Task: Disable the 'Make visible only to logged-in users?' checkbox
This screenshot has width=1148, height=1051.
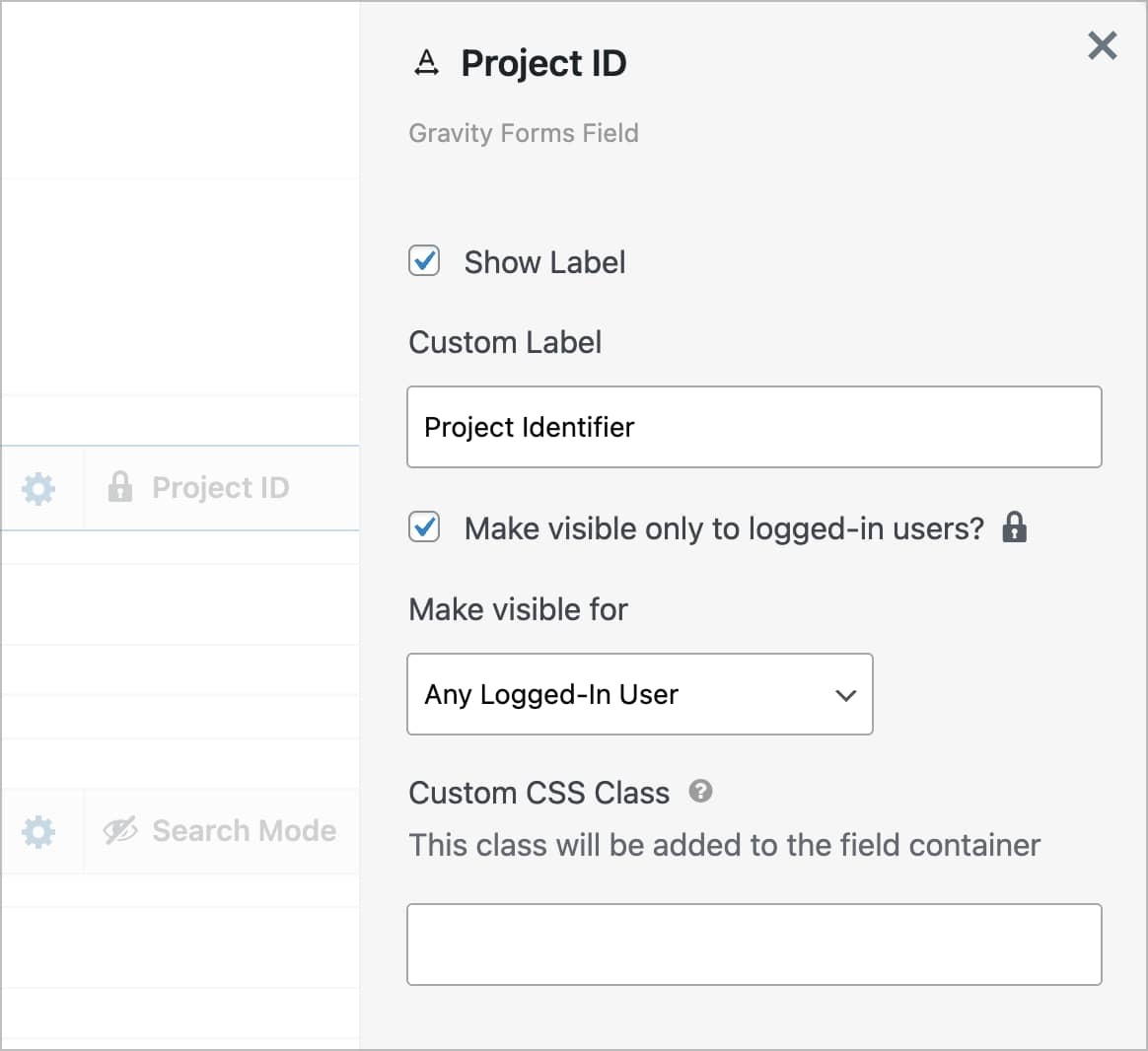Action: (x=423, y=527)
